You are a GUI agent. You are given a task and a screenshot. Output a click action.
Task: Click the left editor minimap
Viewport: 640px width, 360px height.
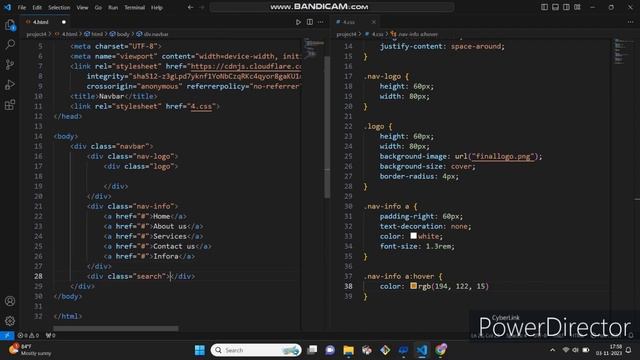pyautogui.click(x=313, y=49)
